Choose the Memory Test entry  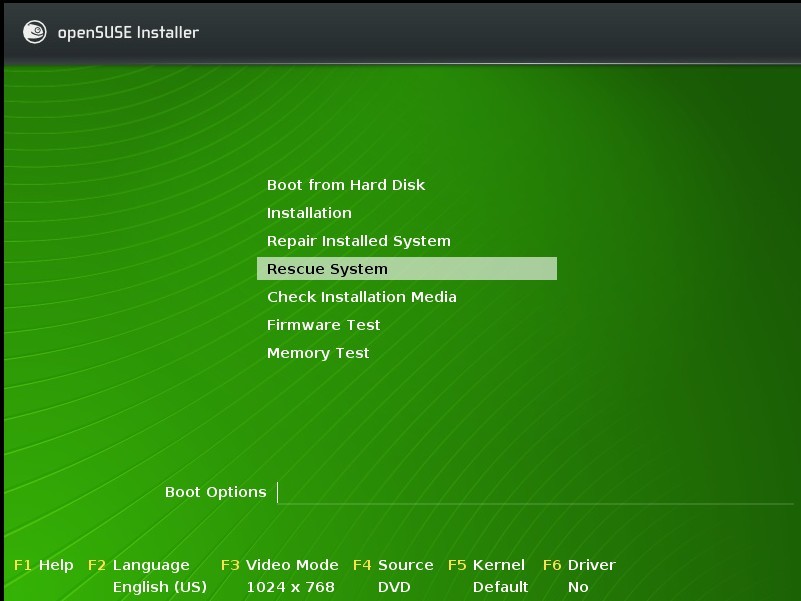(x=318, y=353)
